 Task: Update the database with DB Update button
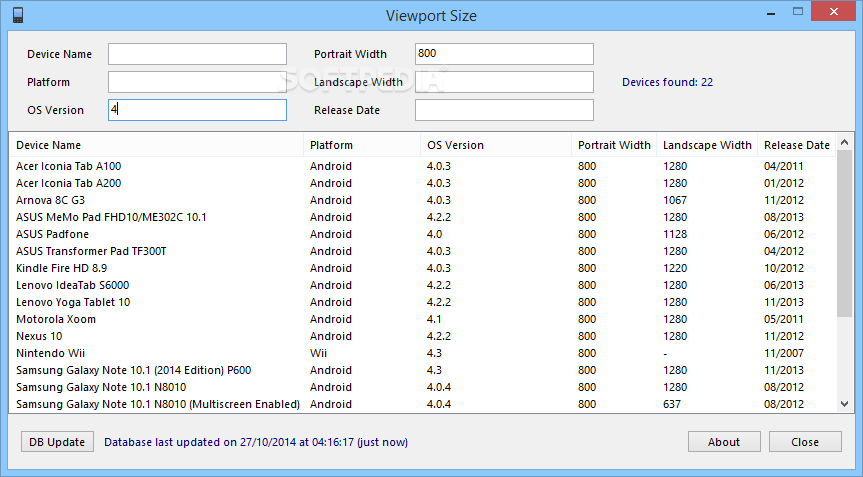tap(57, 442)
